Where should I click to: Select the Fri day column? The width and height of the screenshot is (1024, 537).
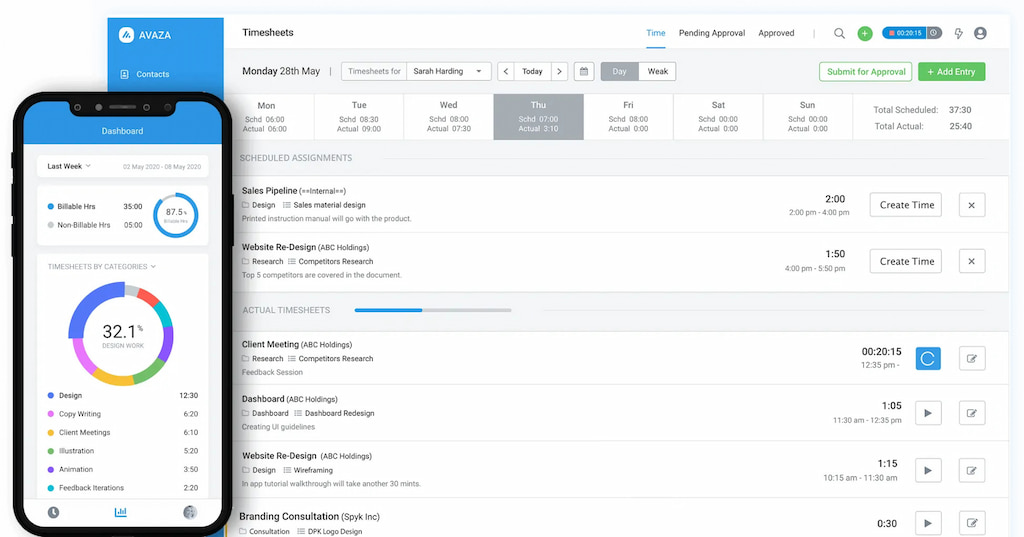tap(628, 116)
